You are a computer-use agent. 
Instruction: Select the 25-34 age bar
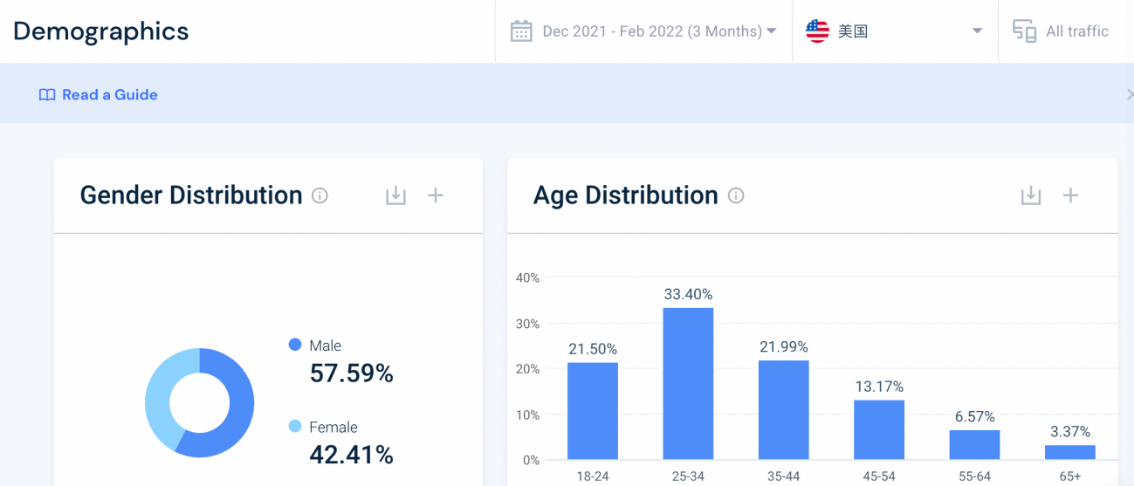point(688,384)
